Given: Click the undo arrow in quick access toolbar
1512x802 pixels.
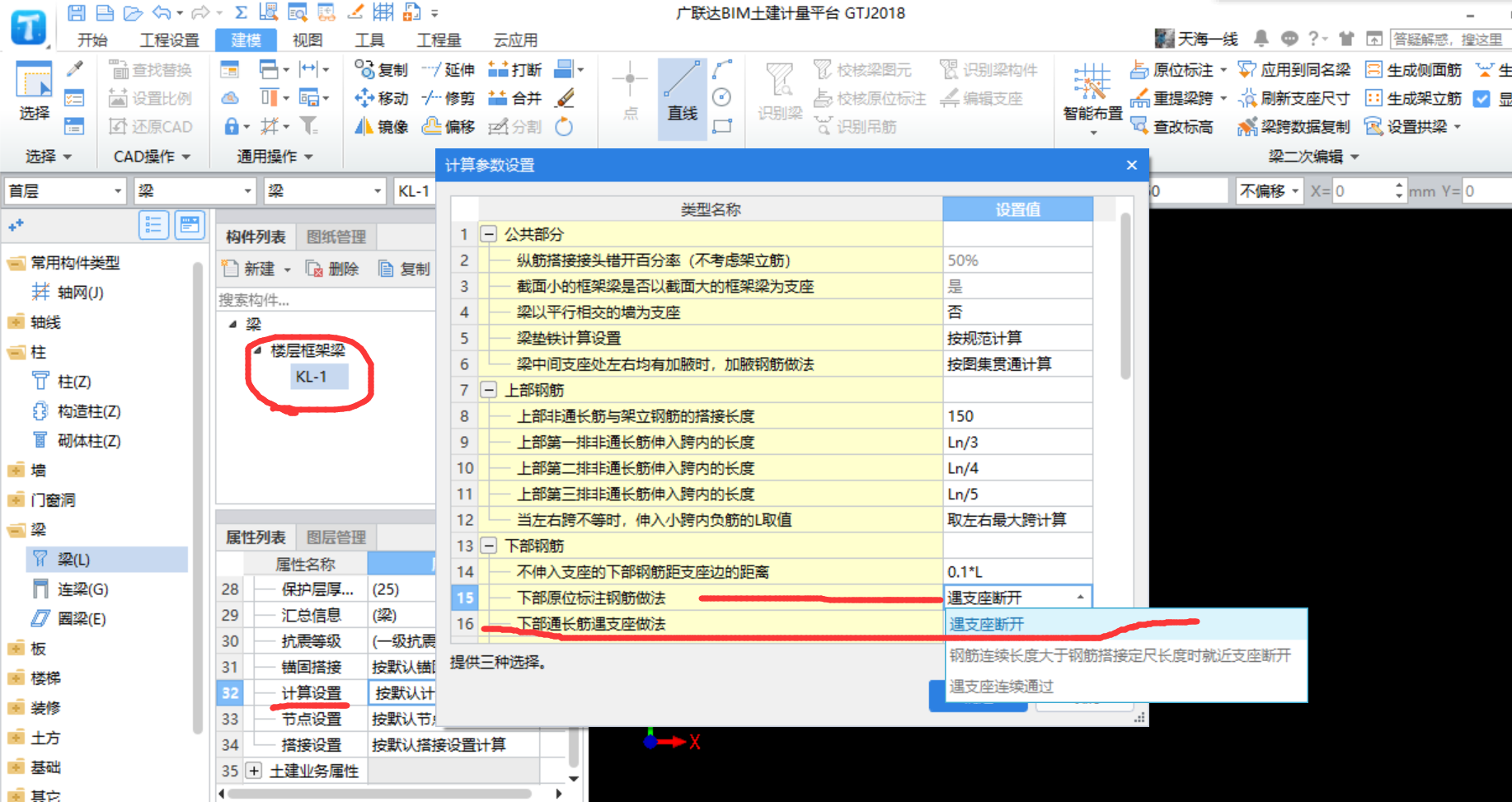Looking at the screenshot, I should [x=161, y=12].
